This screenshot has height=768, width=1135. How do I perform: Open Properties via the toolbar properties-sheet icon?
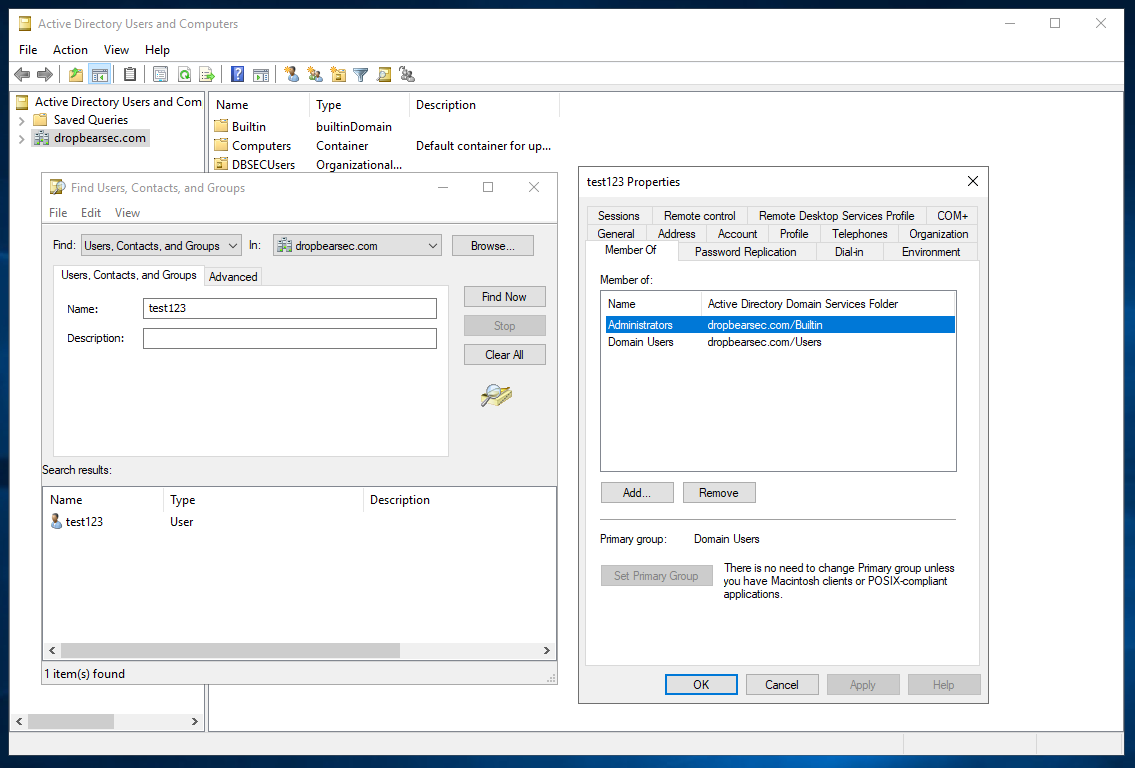(x=161, y=75)
